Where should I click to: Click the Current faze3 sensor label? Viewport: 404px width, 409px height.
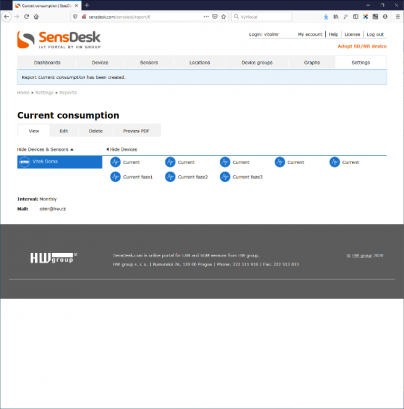coord(248,177)
